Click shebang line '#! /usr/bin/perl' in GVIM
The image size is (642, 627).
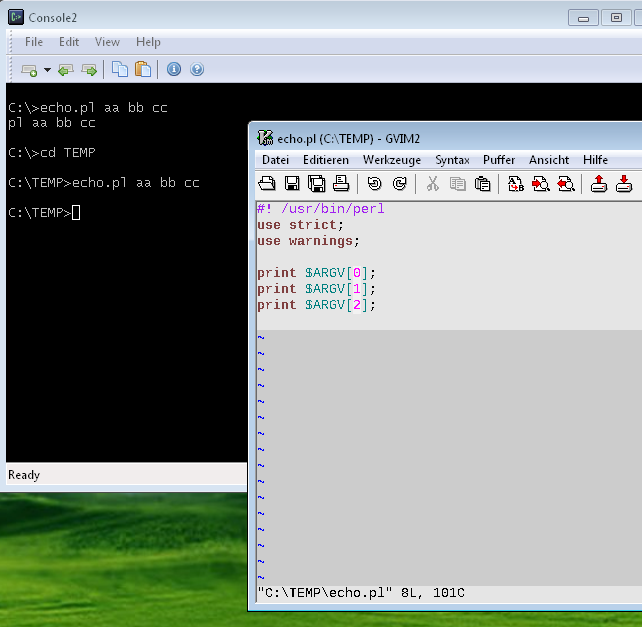[x=321, y=209]
